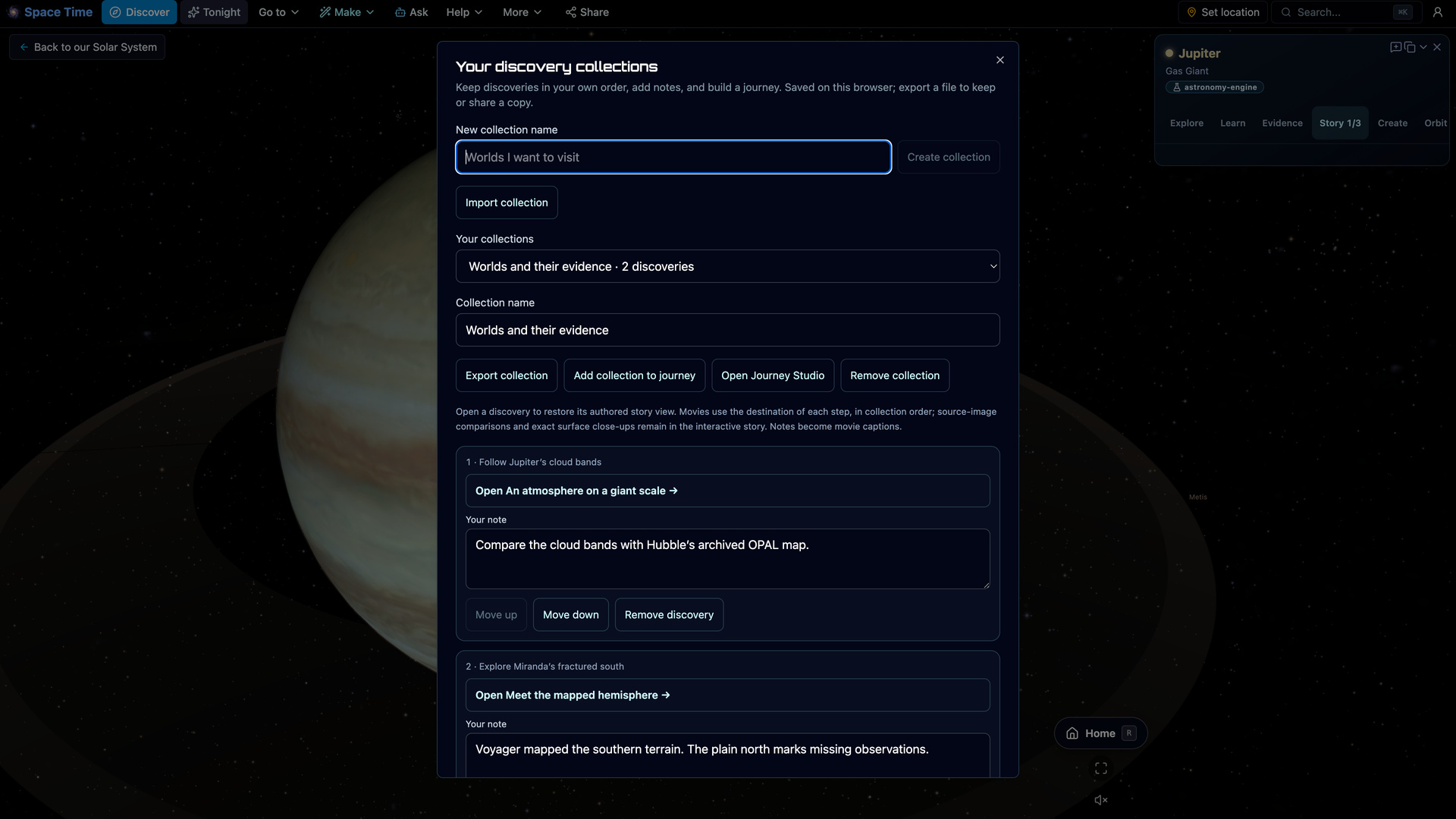
Task: Toggle fullscreen mode icon
Action: (1101, 769)
